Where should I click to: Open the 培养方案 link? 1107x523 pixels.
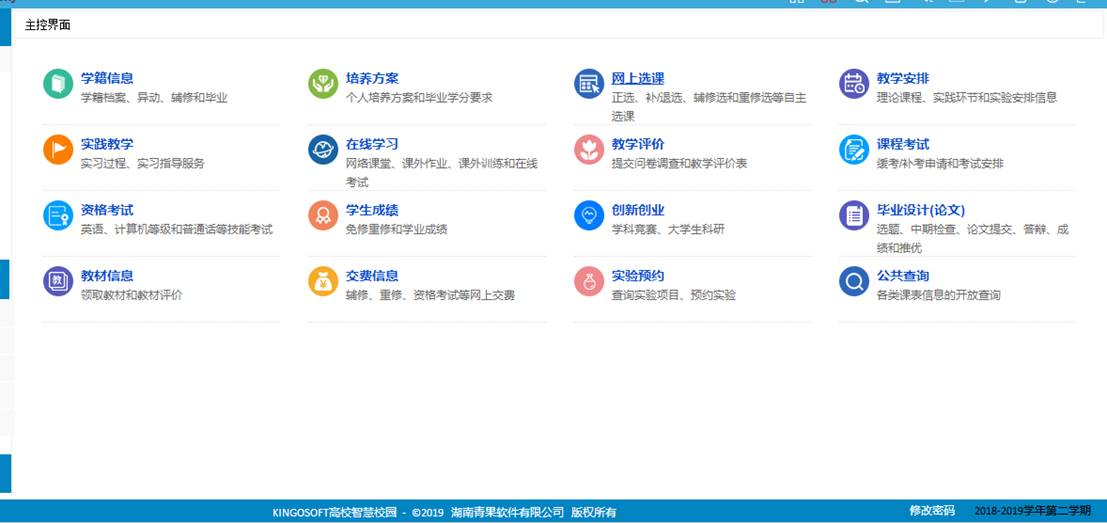[372, 78]
